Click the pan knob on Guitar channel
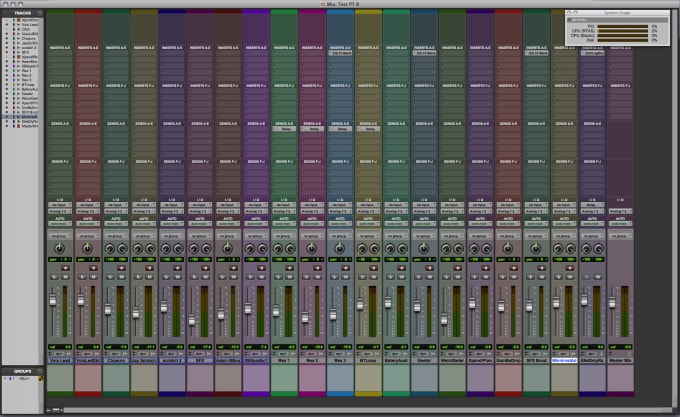Screen dimensions: 680x417 pyautogui.click(x=424, y=248)
